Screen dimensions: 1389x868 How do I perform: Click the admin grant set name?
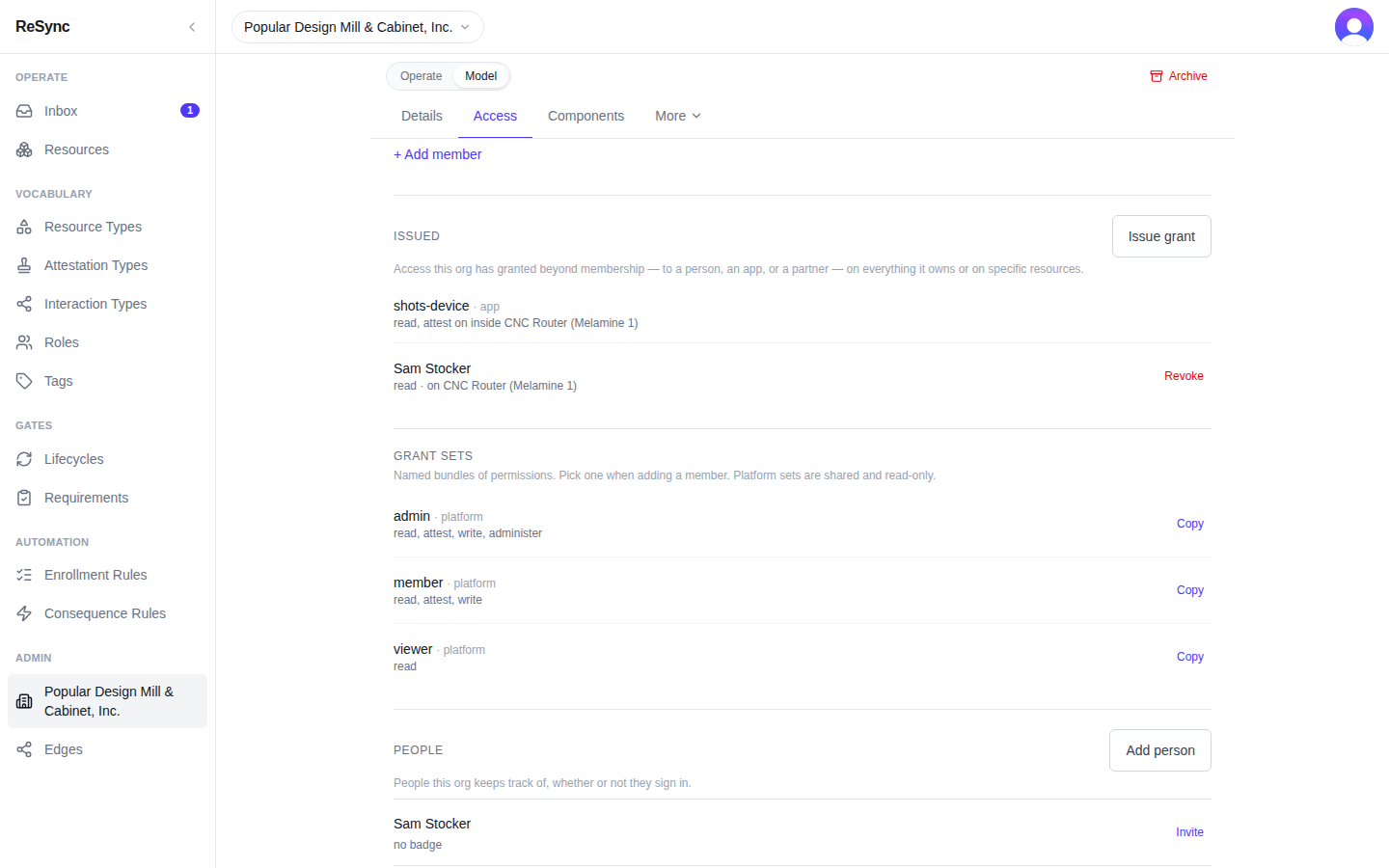coord(412,516)
